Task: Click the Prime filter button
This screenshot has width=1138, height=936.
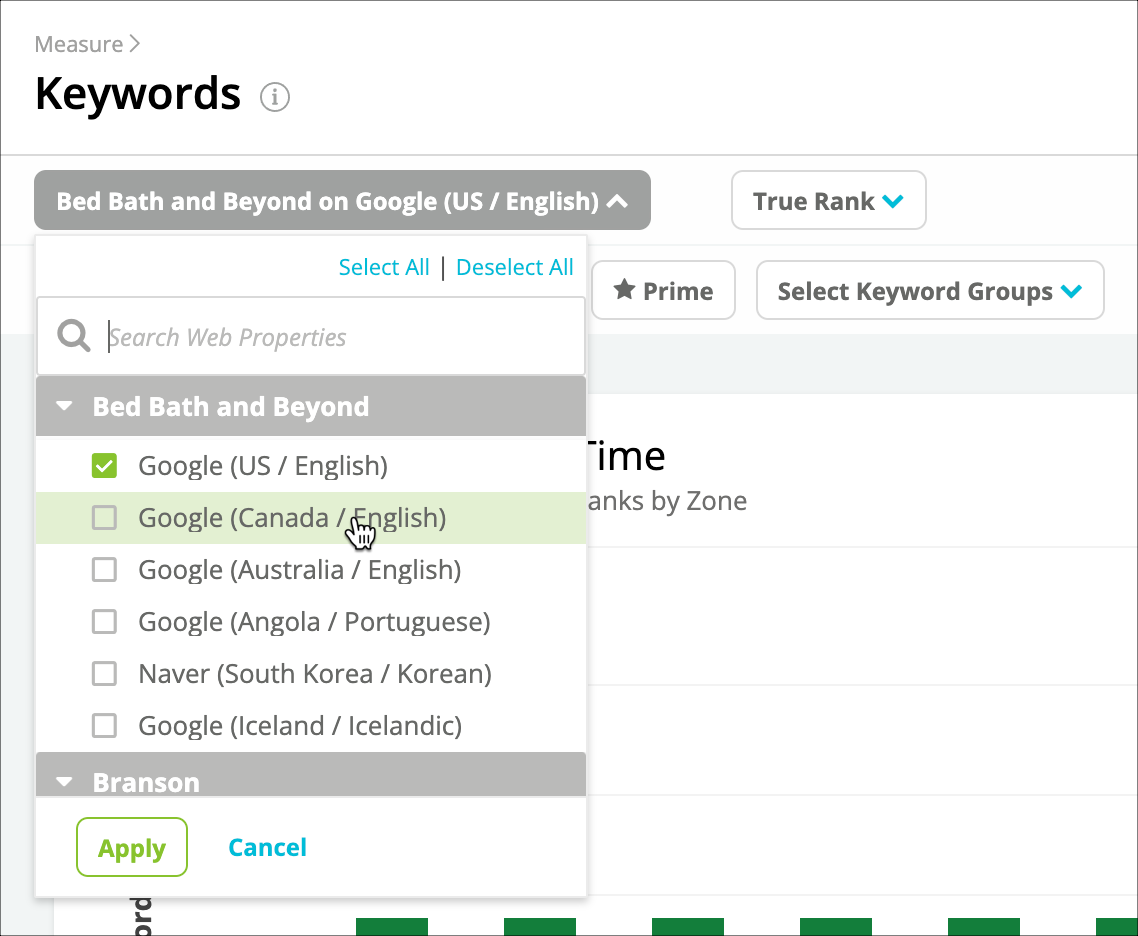Action: pos(663,290)
